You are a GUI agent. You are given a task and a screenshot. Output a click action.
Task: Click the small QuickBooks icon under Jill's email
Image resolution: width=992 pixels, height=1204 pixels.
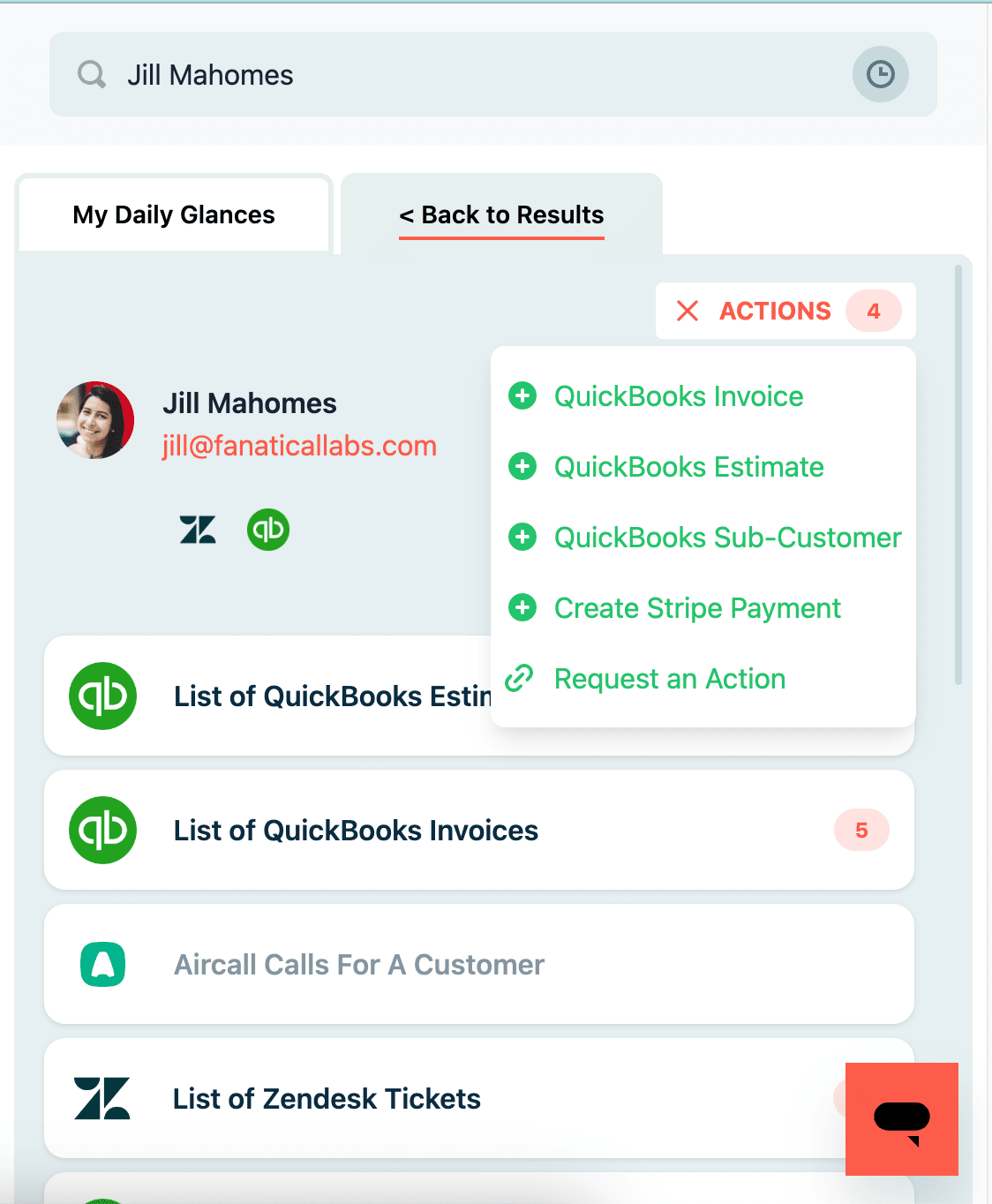pyautogui.click(x=268, y=530)
